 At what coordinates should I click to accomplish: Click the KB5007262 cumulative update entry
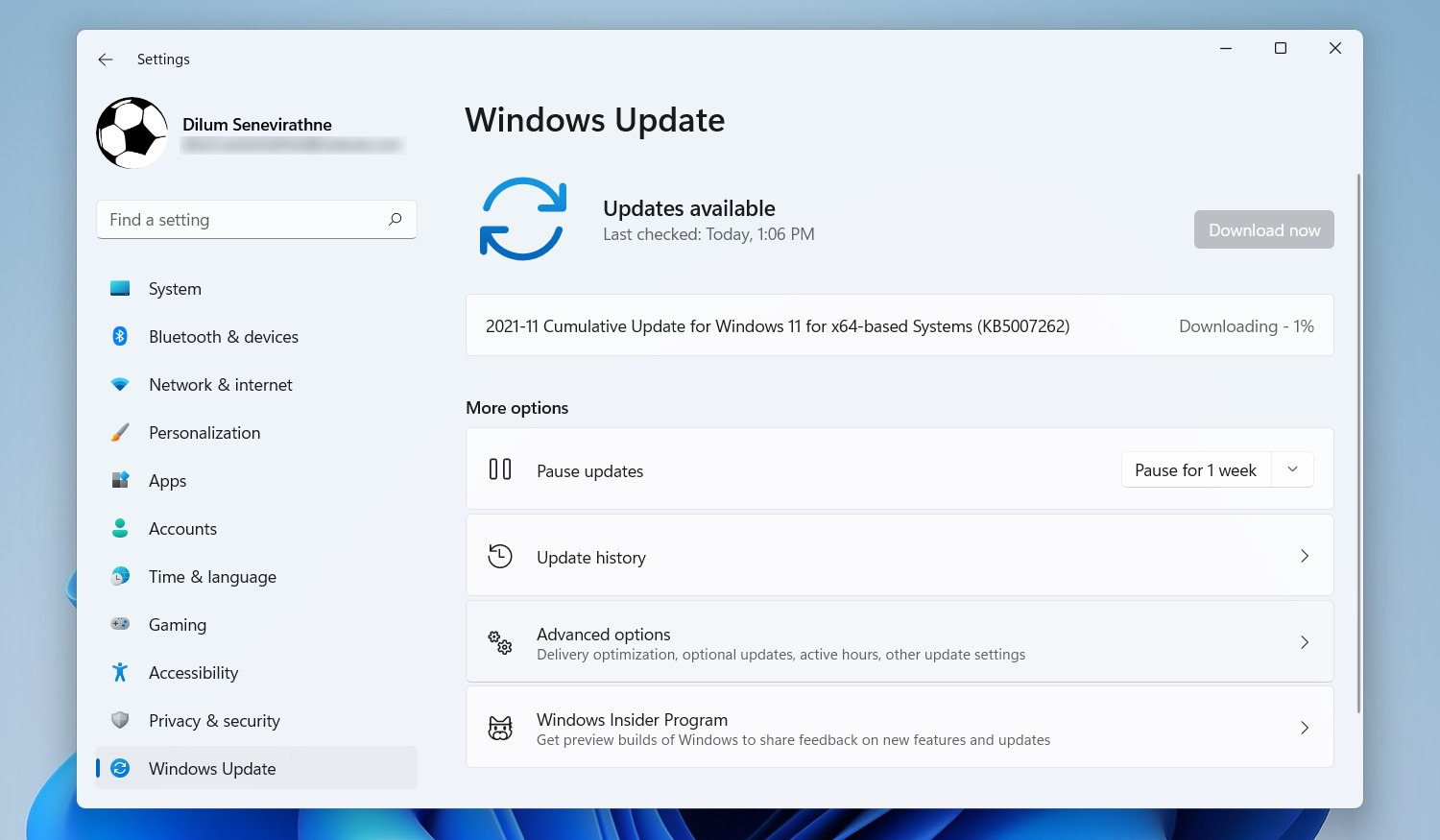[x=900, y=325]
